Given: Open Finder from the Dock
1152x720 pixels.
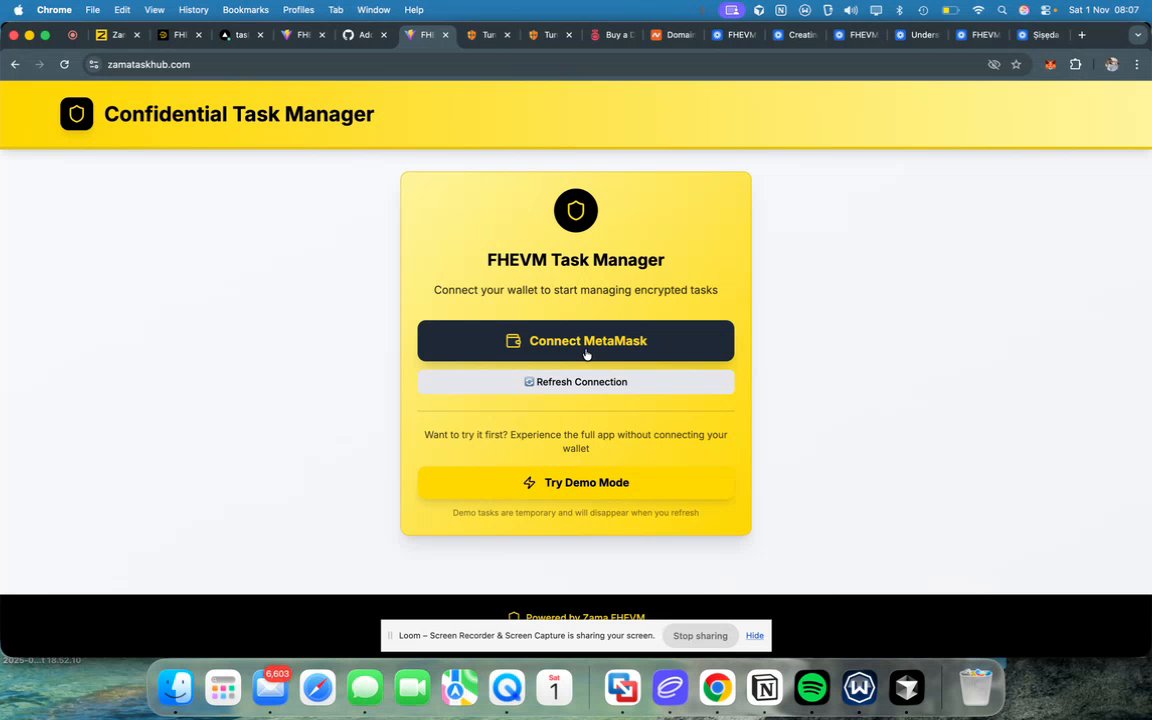Looking at the screenshot, I should (x=176, y=688).
